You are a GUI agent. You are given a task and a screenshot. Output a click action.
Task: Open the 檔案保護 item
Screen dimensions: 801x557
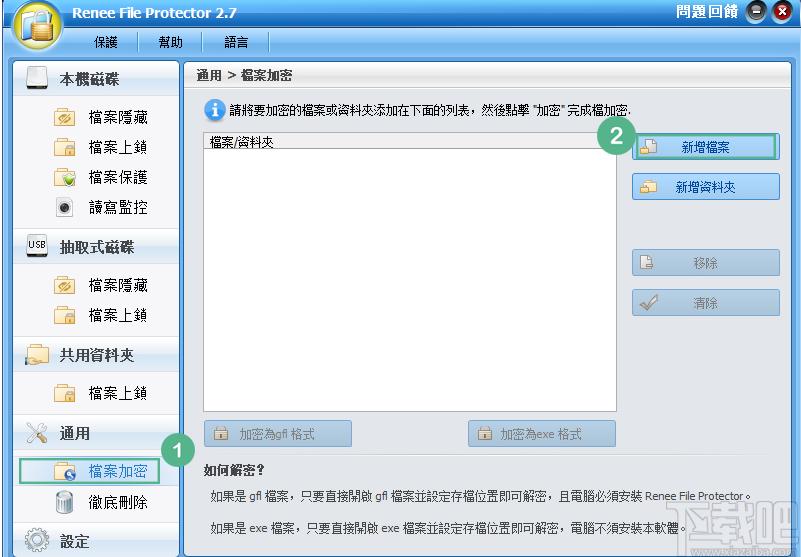[x=118, y=177]
